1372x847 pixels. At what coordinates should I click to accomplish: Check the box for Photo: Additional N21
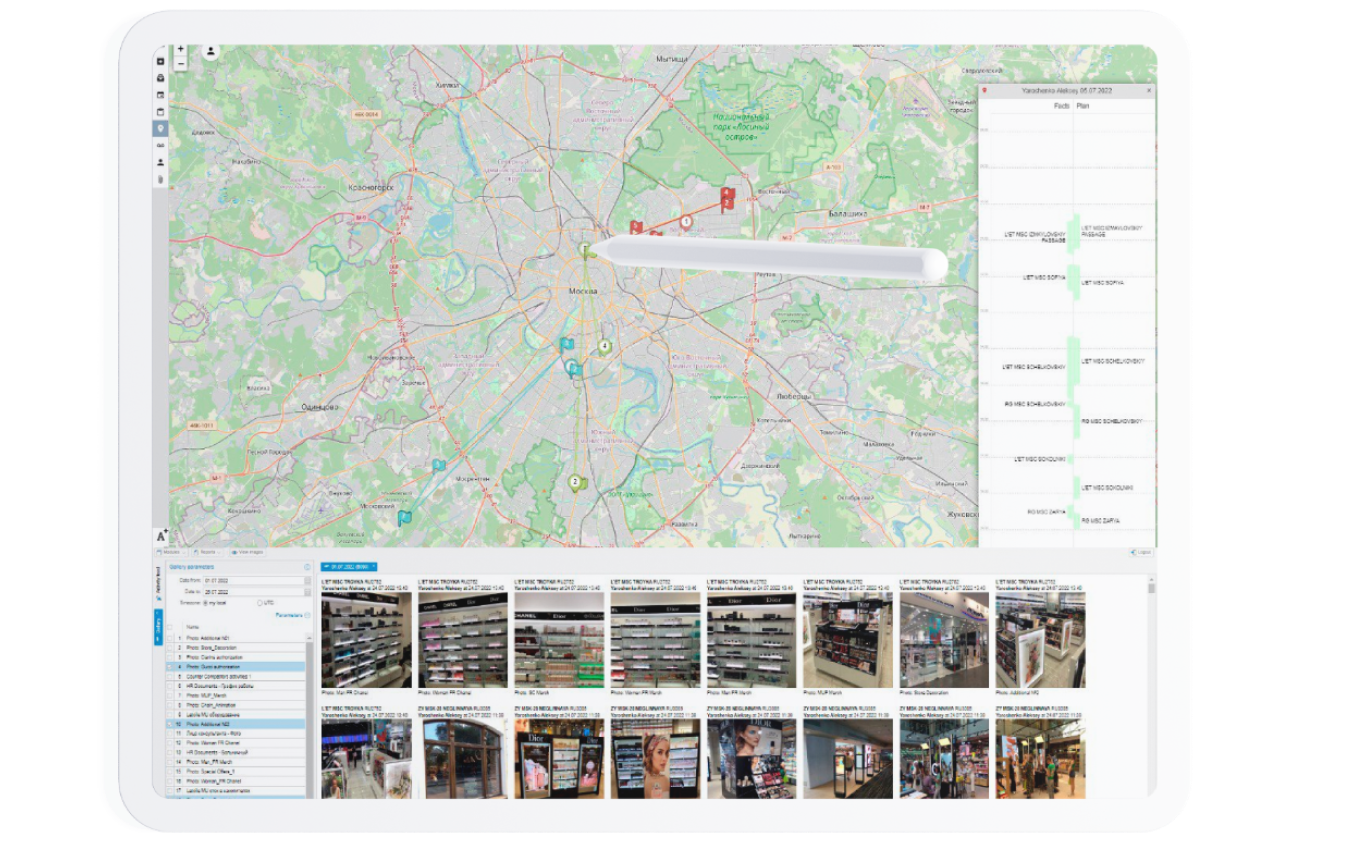(171, 637)
